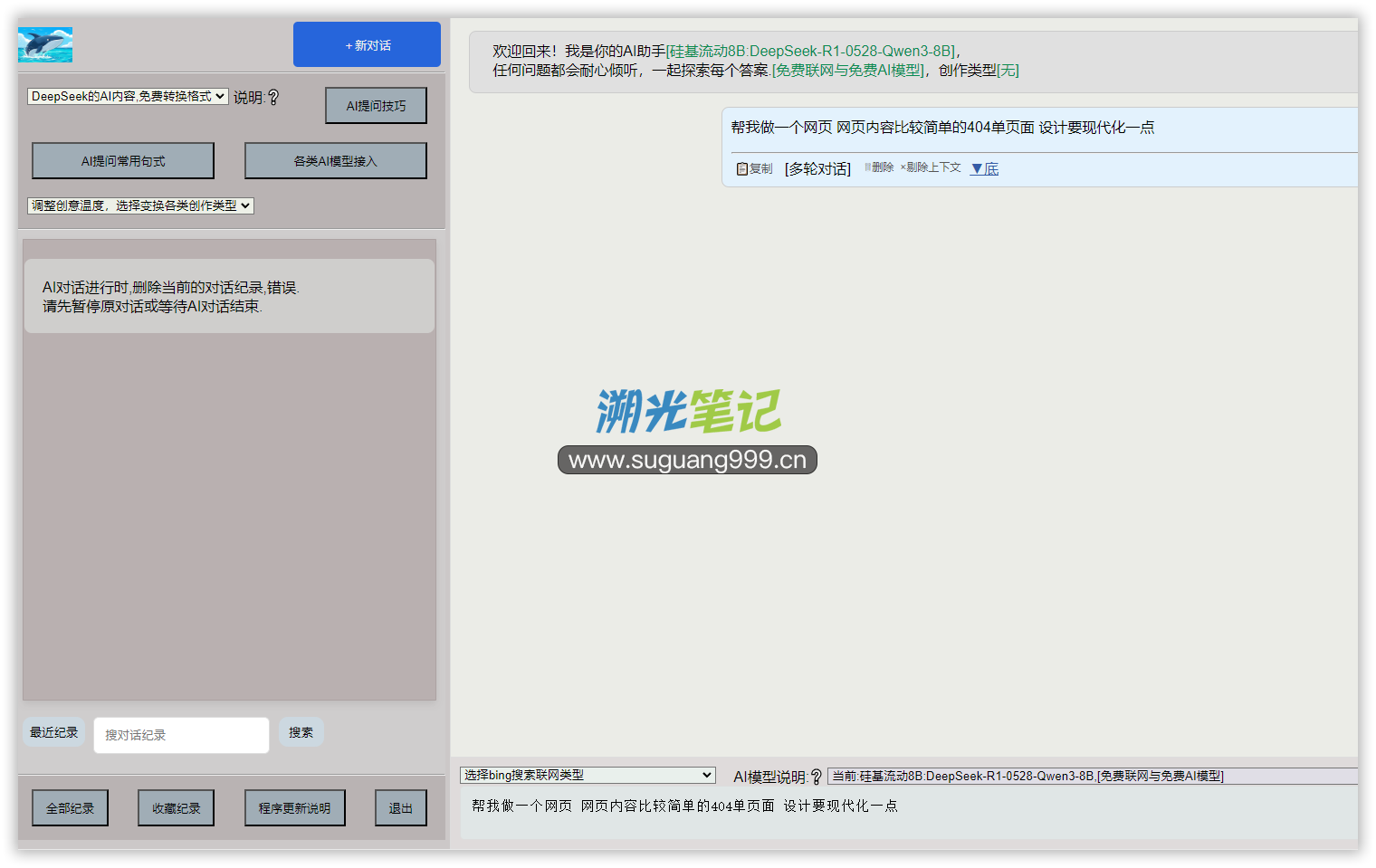The height and width of the screenshot is (868, 1376).
Task: Click 删除上下文 in the message
Action: (931, 167)
